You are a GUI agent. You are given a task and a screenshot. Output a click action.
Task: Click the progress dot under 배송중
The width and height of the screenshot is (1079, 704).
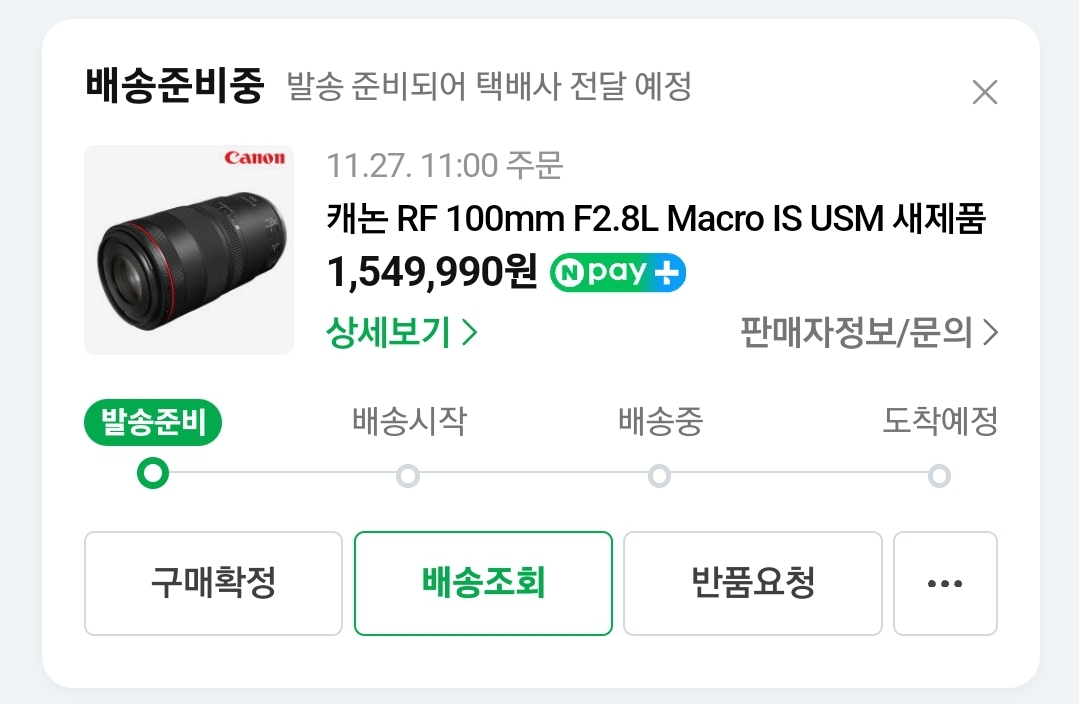(x=659, y=476)
